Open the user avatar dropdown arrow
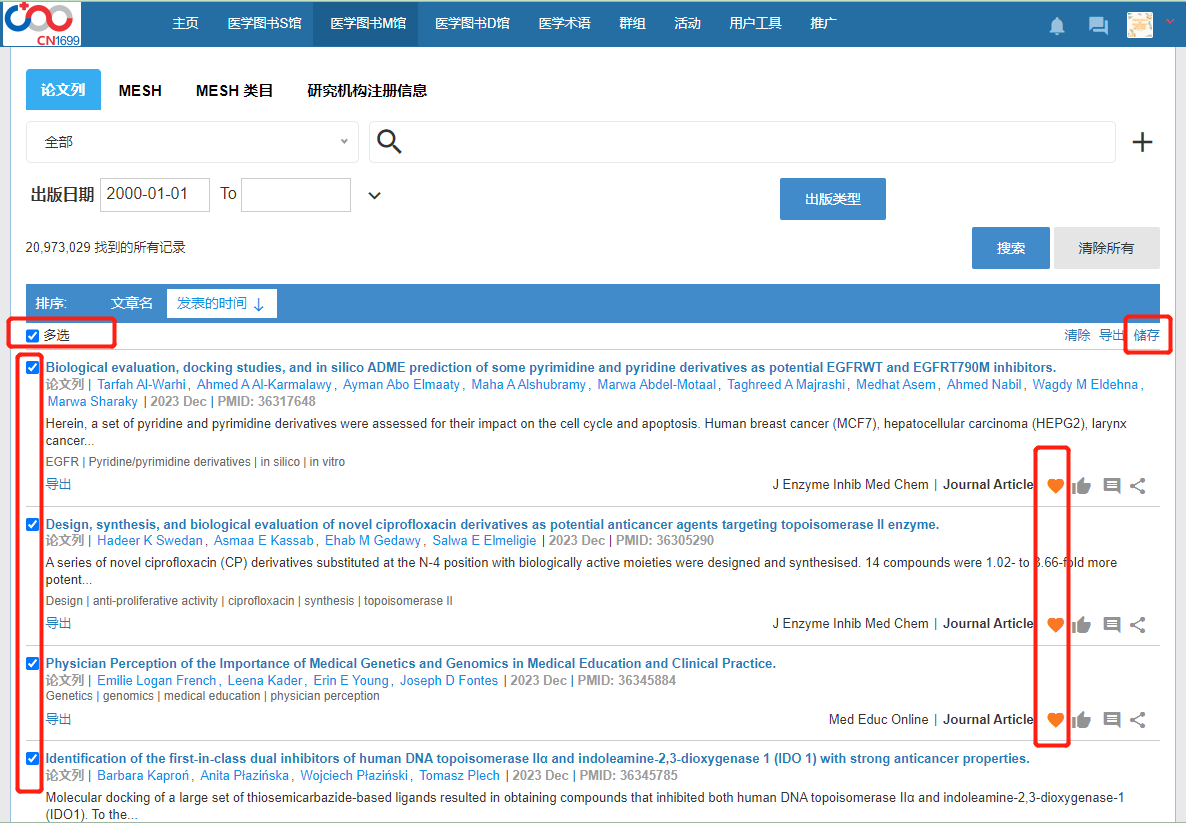 coord(1169,21)
